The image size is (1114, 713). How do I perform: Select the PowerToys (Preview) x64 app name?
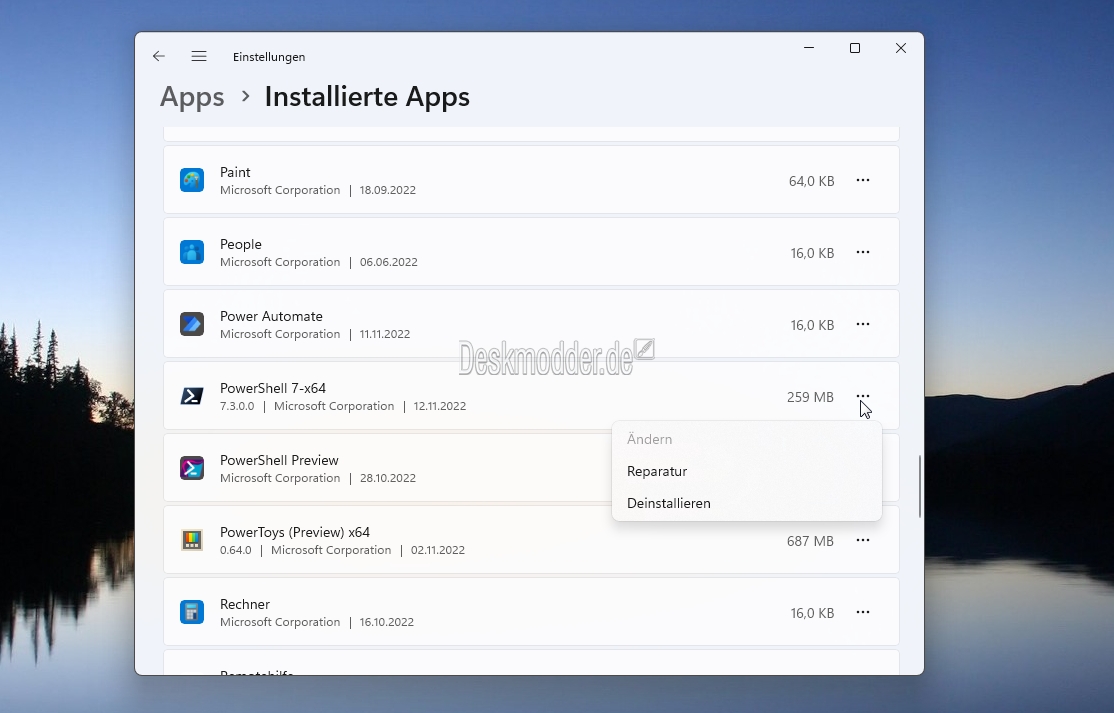point(295,533)
